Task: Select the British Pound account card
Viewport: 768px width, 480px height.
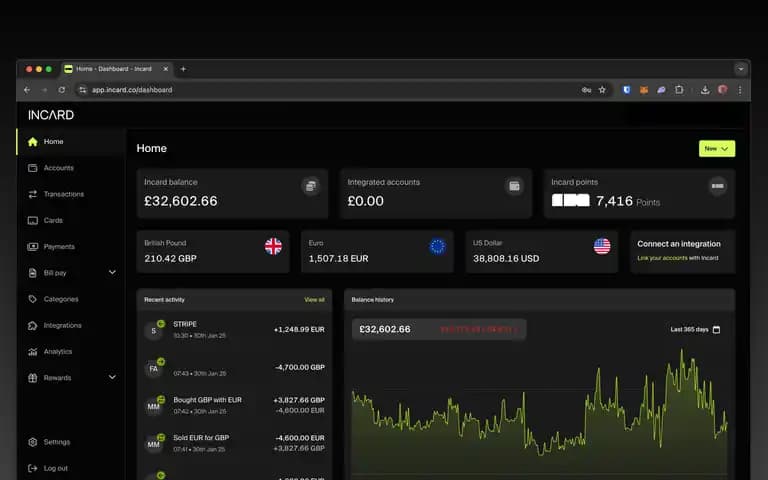Action: [213, 251]
